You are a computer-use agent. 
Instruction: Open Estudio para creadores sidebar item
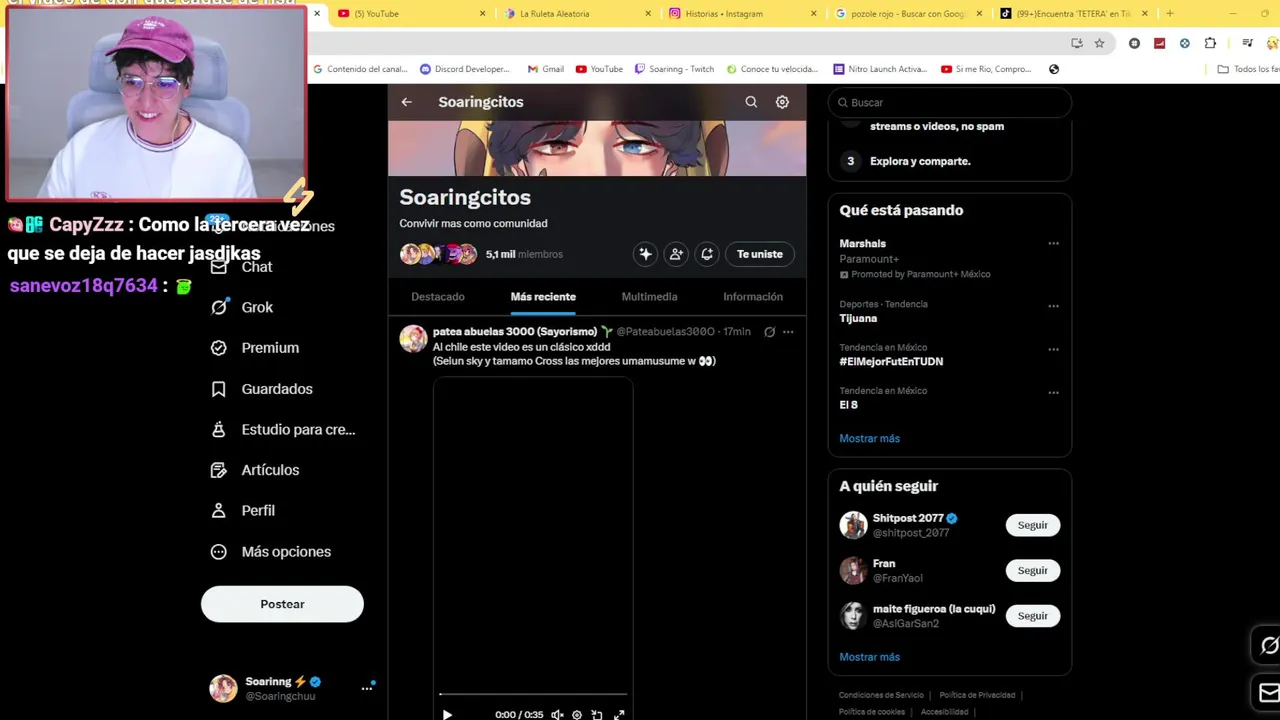coord(283,429)
